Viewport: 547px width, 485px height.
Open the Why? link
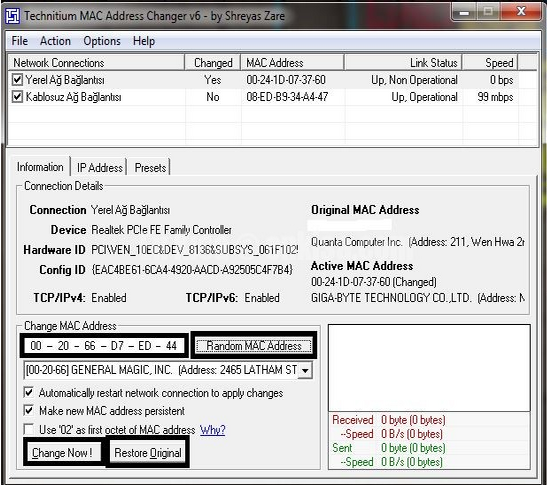(212, 430)
